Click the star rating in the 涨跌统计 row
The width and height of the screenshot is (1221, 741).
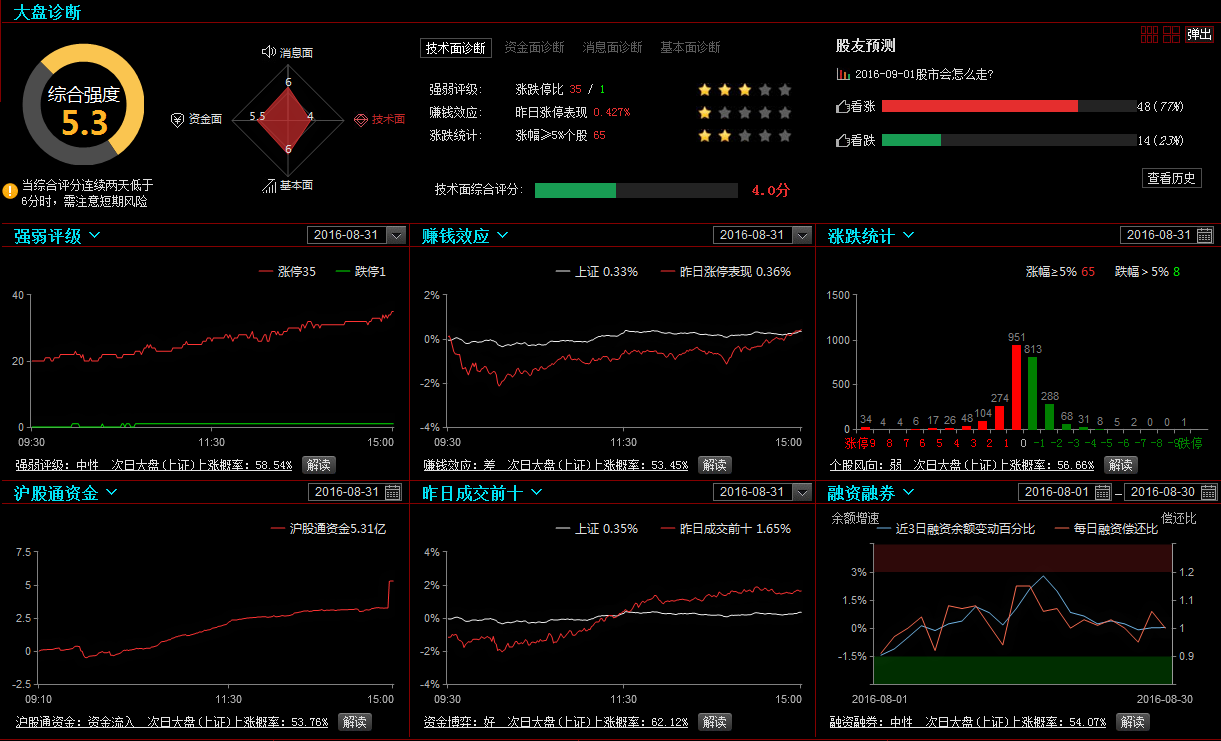[745, 135]
